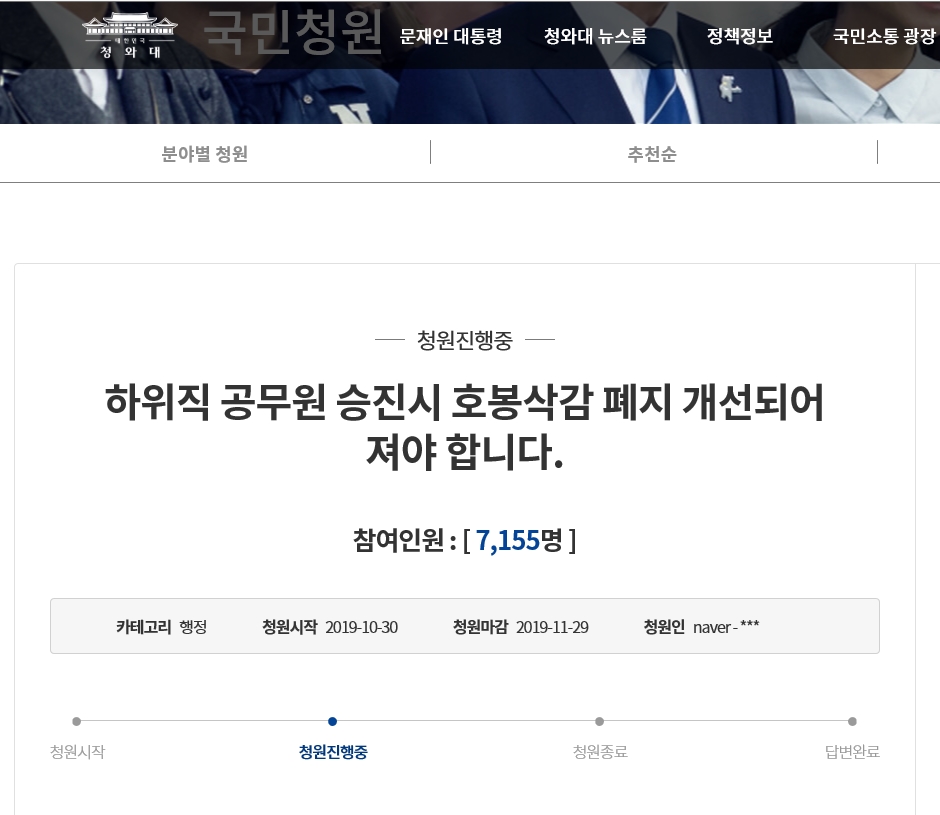Click the 청와대 Blue House logo

point(129,35)
